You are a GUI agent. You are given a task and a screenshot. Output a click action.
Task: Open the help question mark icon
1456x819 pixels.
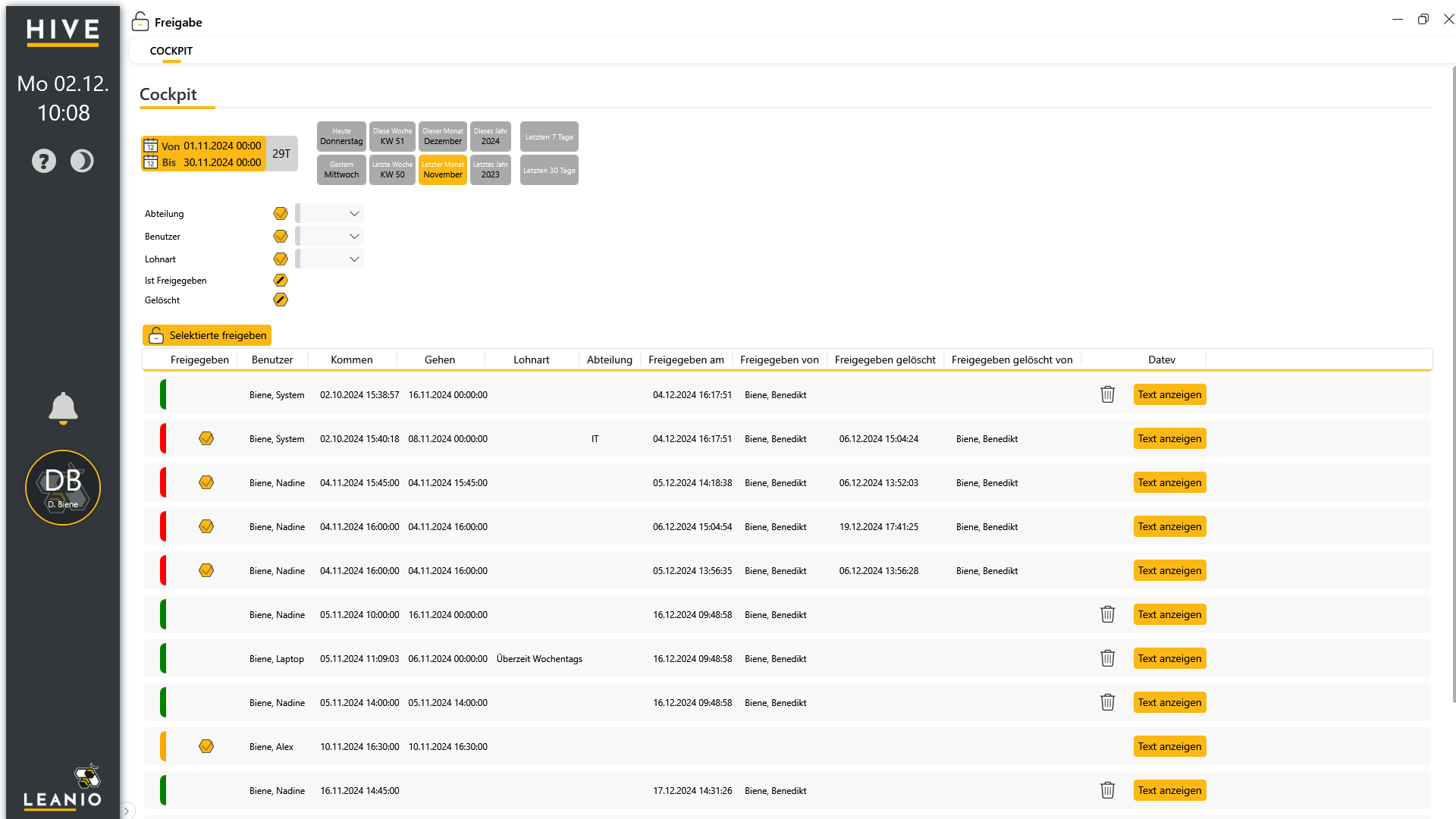[x=44, y=161]
